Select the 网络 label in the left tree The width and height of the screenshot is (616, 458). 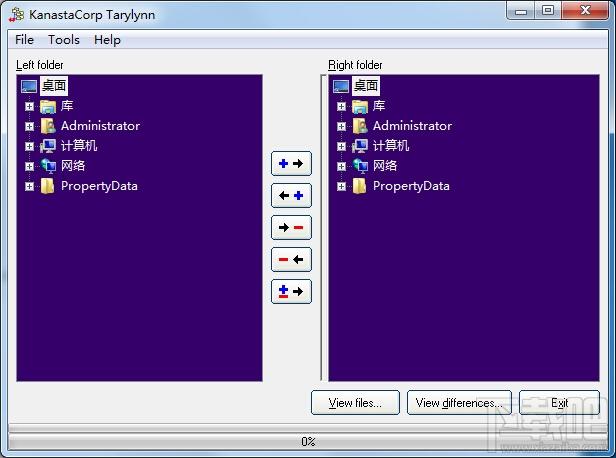point(73,166)
